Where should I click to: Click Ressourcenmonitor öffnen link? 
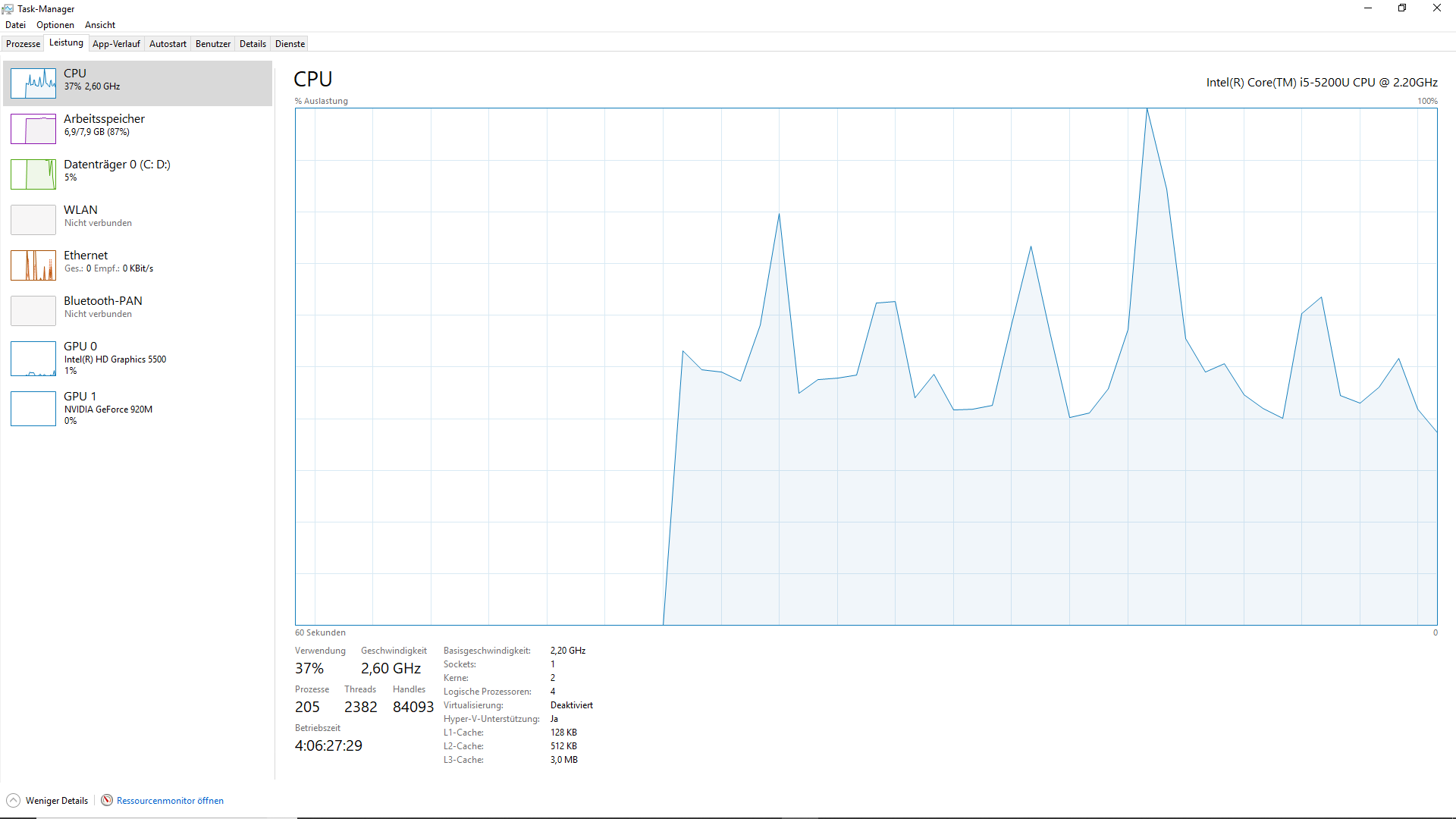170,801
